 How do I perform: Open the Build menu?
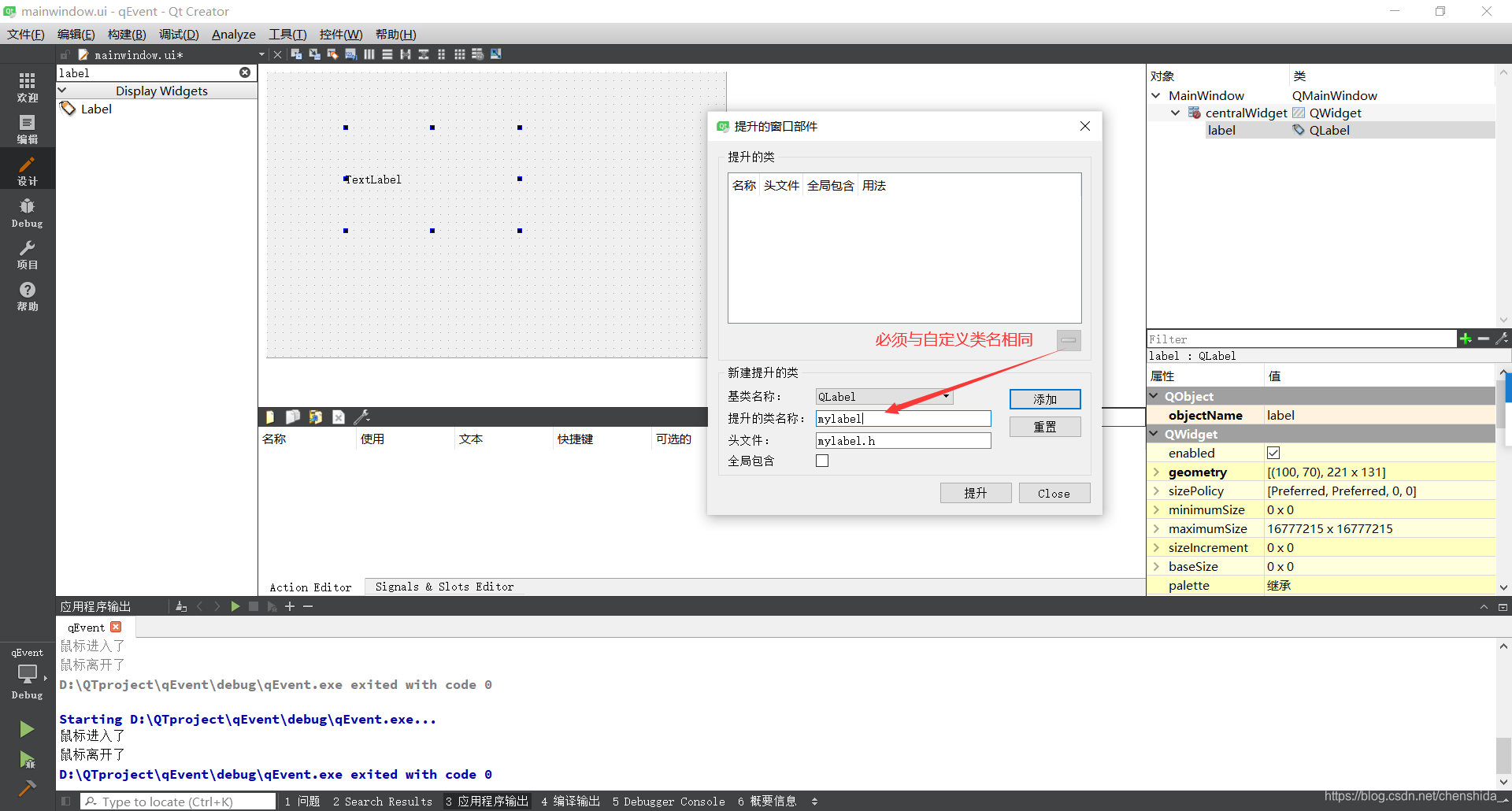coord(127,34)
